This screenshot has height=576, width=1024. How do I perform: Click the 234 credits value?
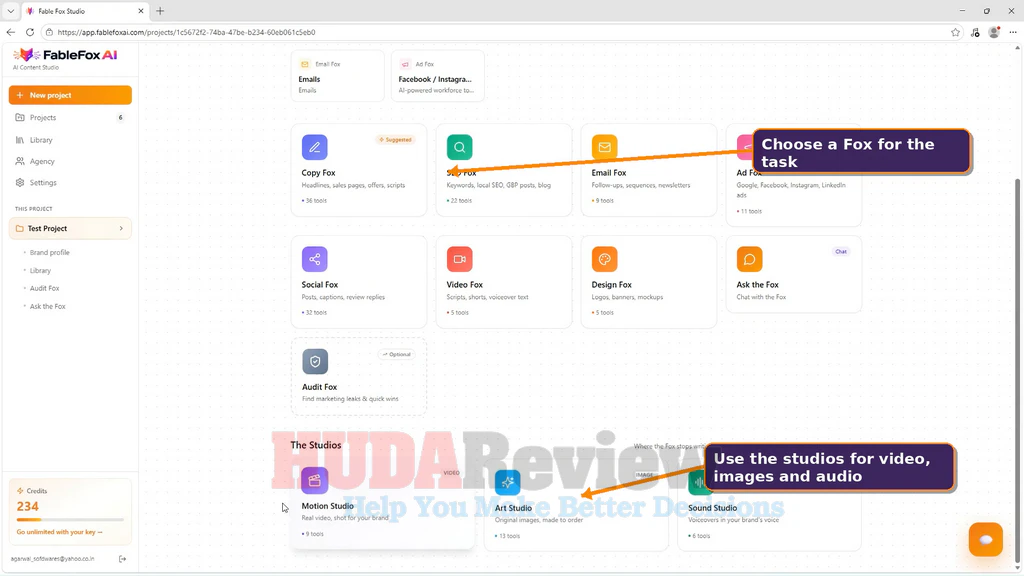pos(27,506)
